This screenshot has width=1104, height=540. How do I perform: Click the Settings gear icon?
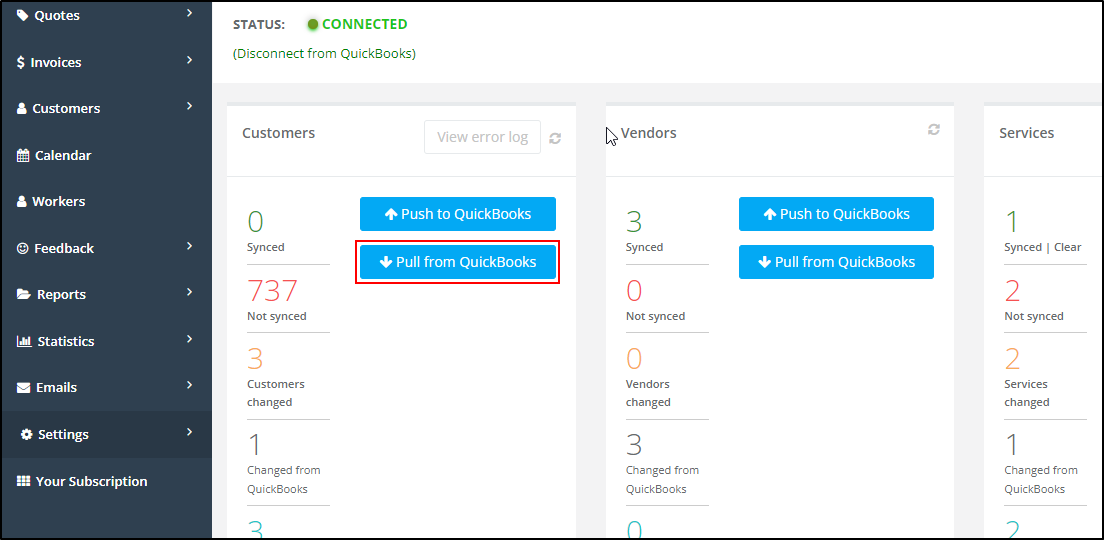tap(27, 434)
